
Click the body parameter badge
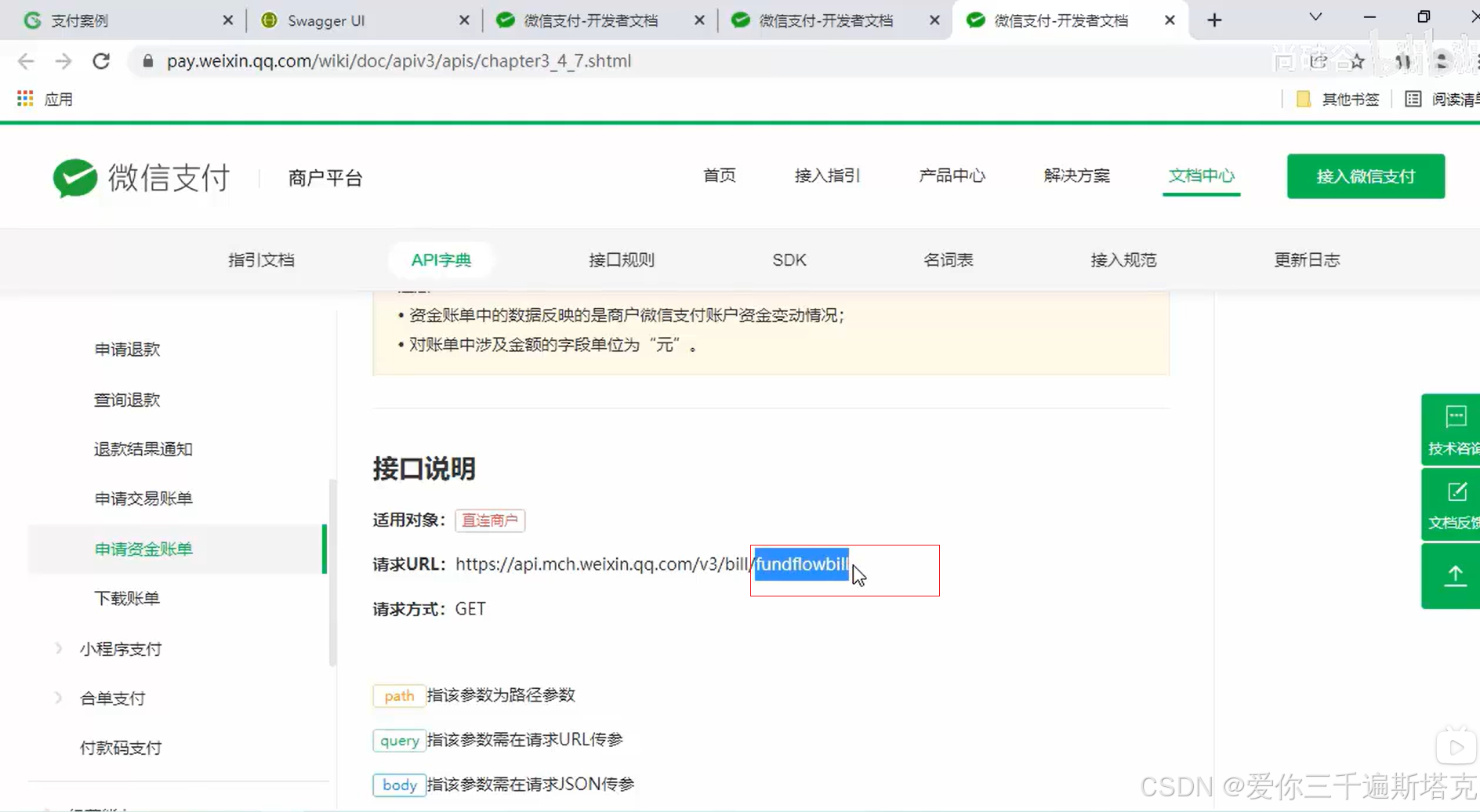click(399, 785)
